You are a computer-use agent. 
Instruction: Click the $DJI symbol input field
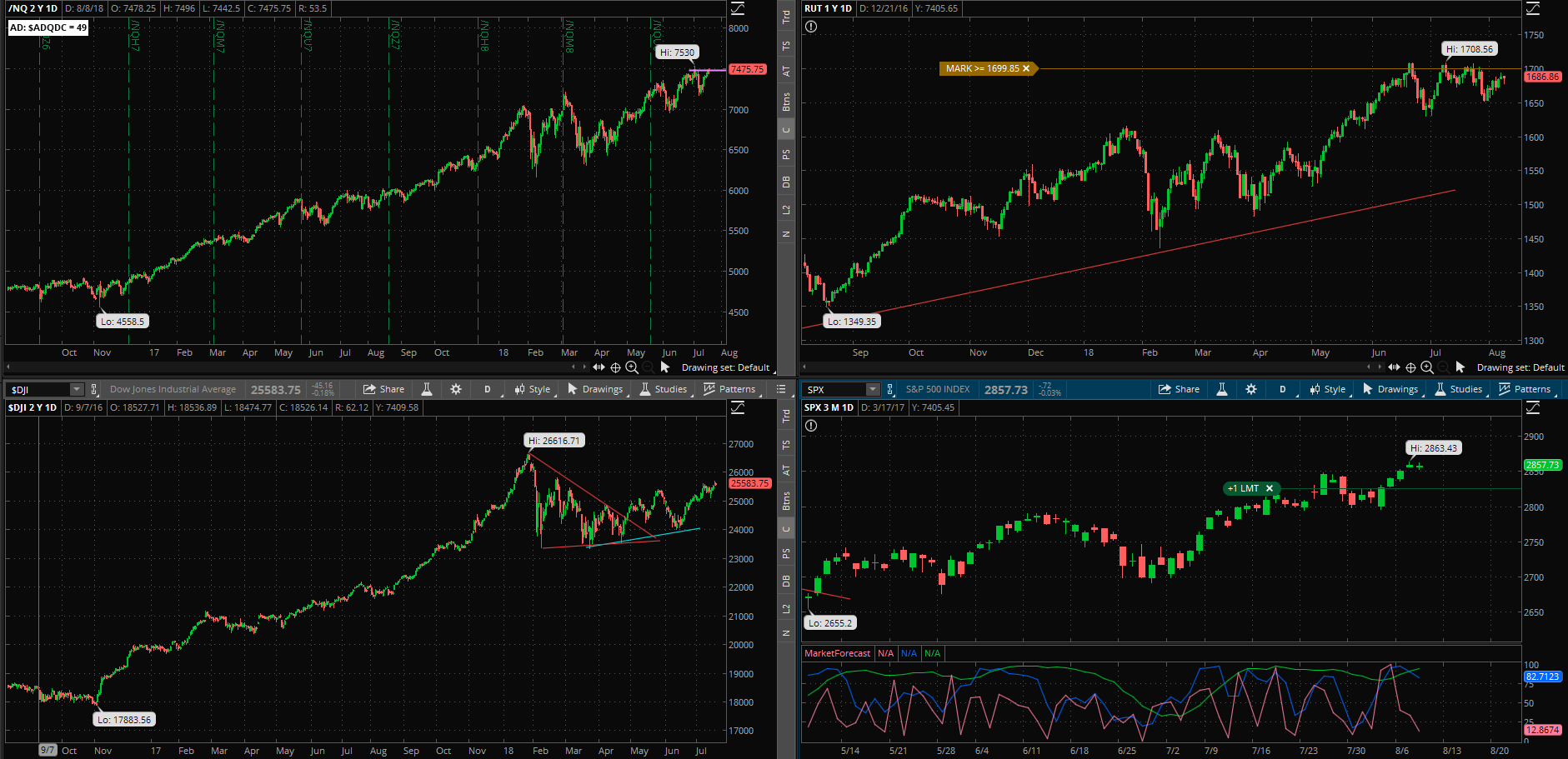point(38,389)
